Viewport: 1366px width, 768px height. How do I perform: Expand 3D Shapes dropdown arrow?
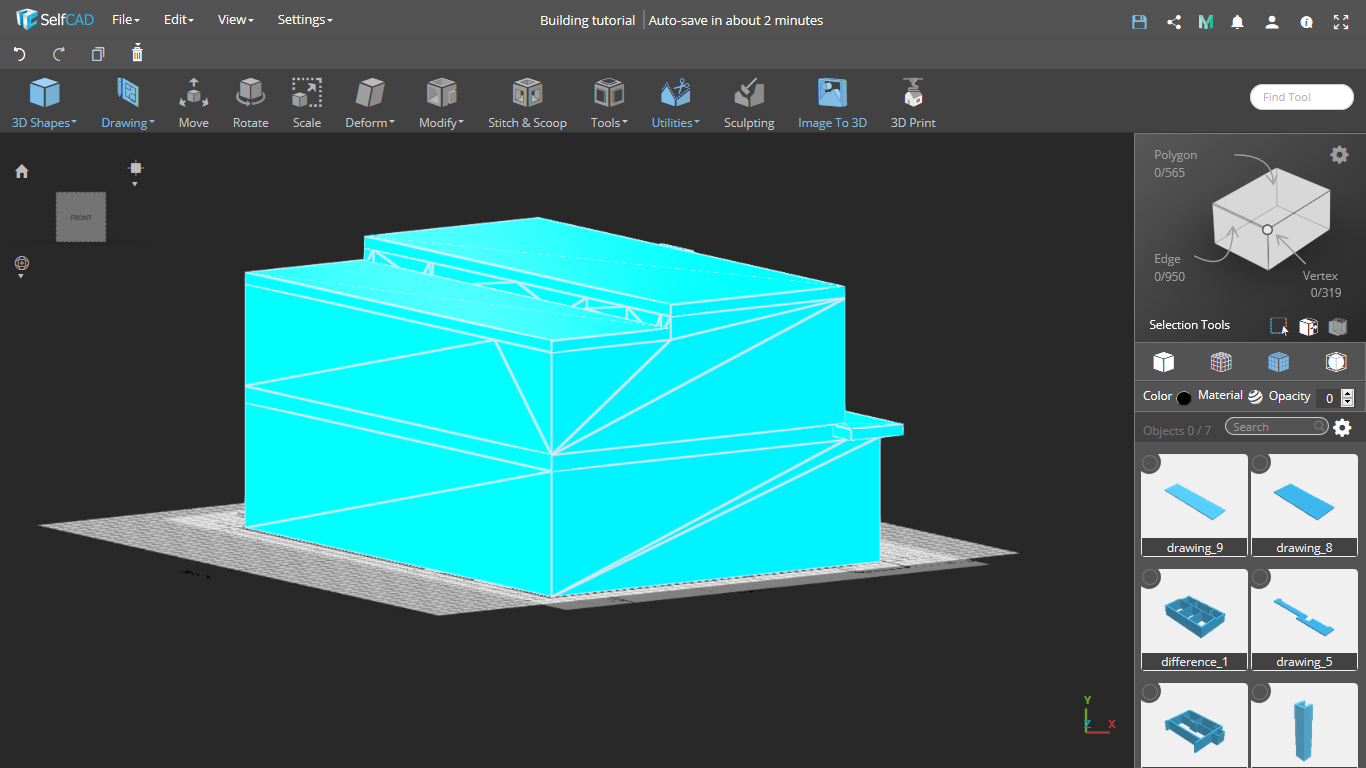point(74,123)
